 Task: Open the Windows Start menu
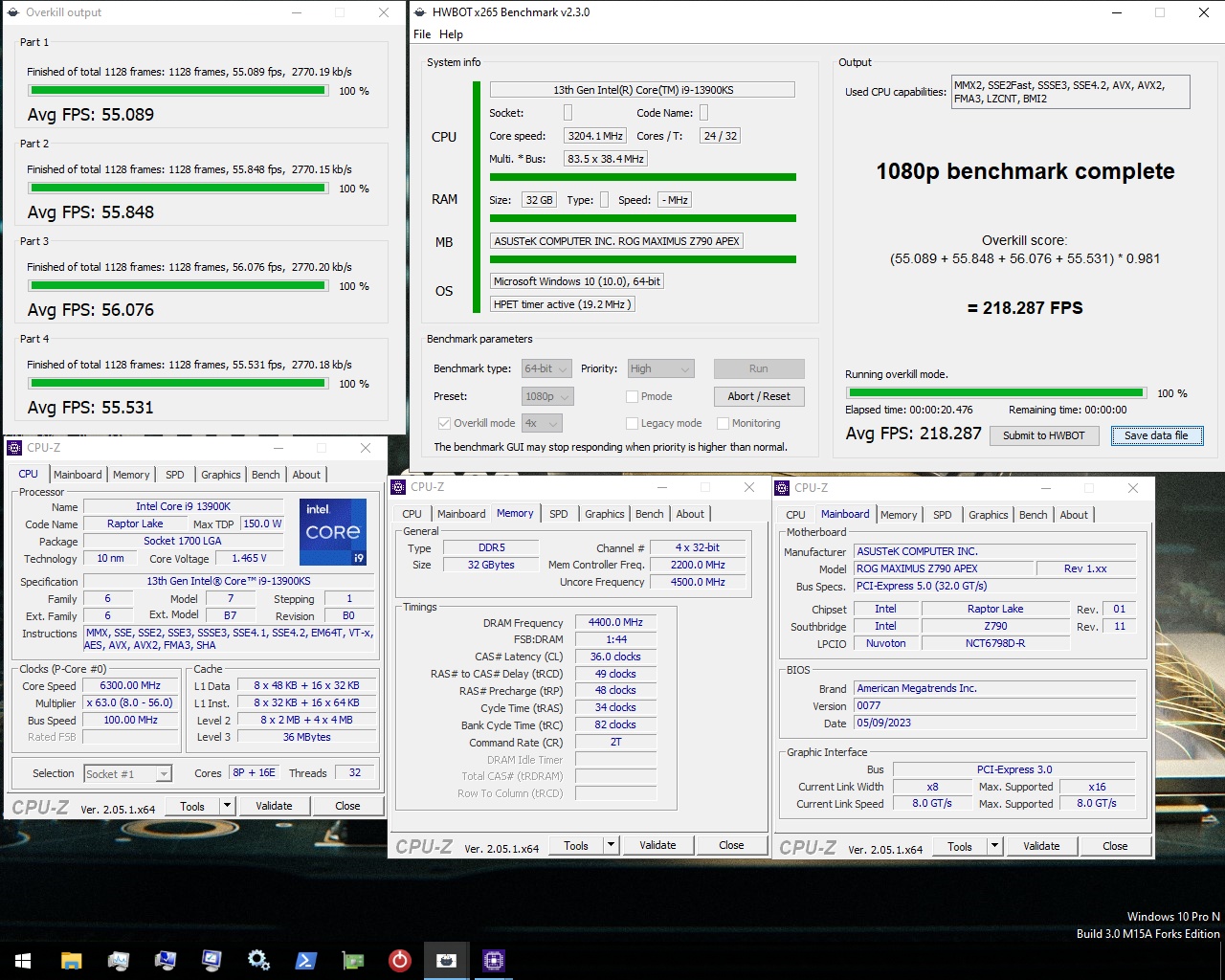(23, 960)
